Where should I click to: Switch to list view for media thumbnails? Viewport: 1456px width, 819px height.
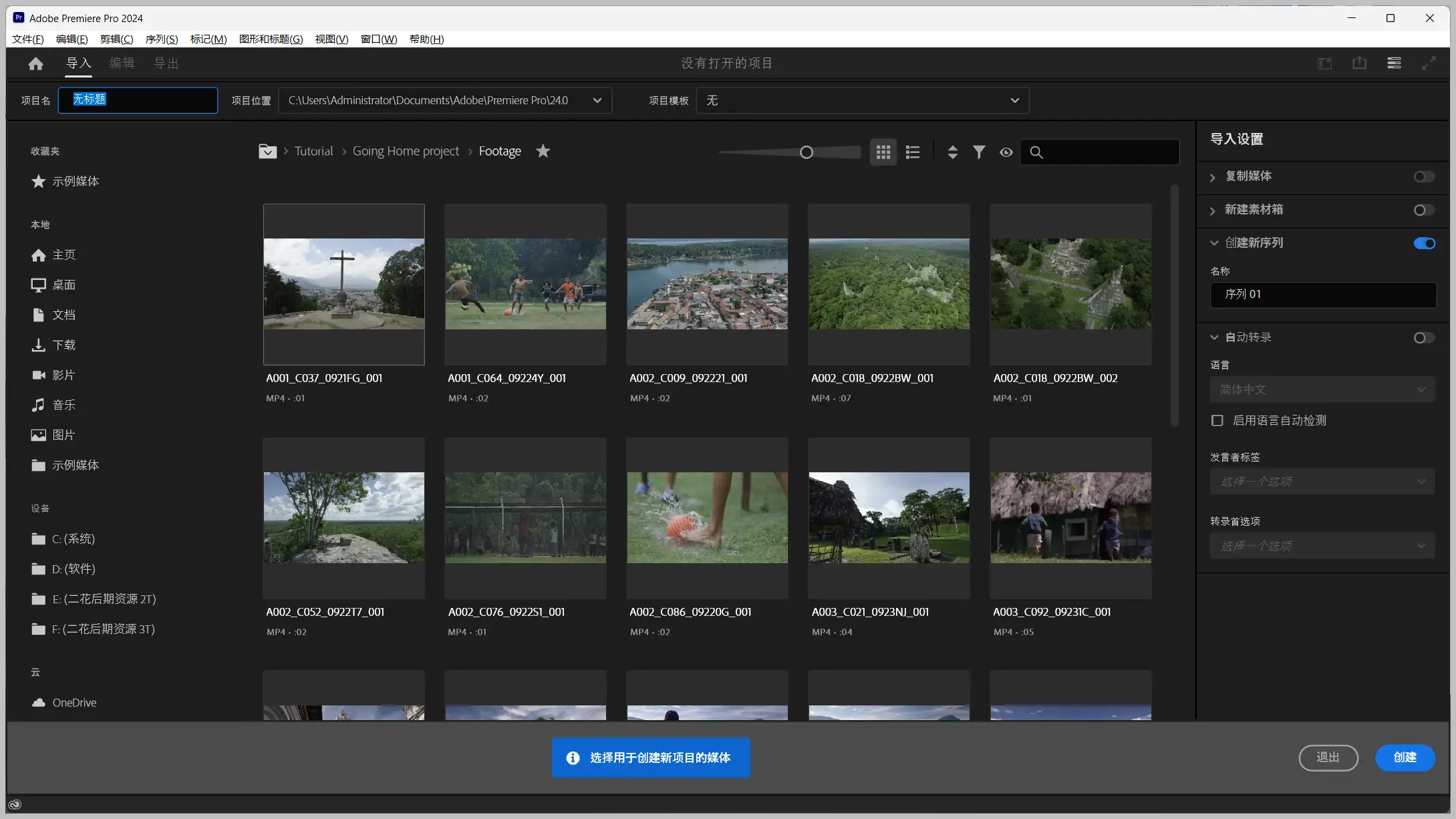click(912, 152)
